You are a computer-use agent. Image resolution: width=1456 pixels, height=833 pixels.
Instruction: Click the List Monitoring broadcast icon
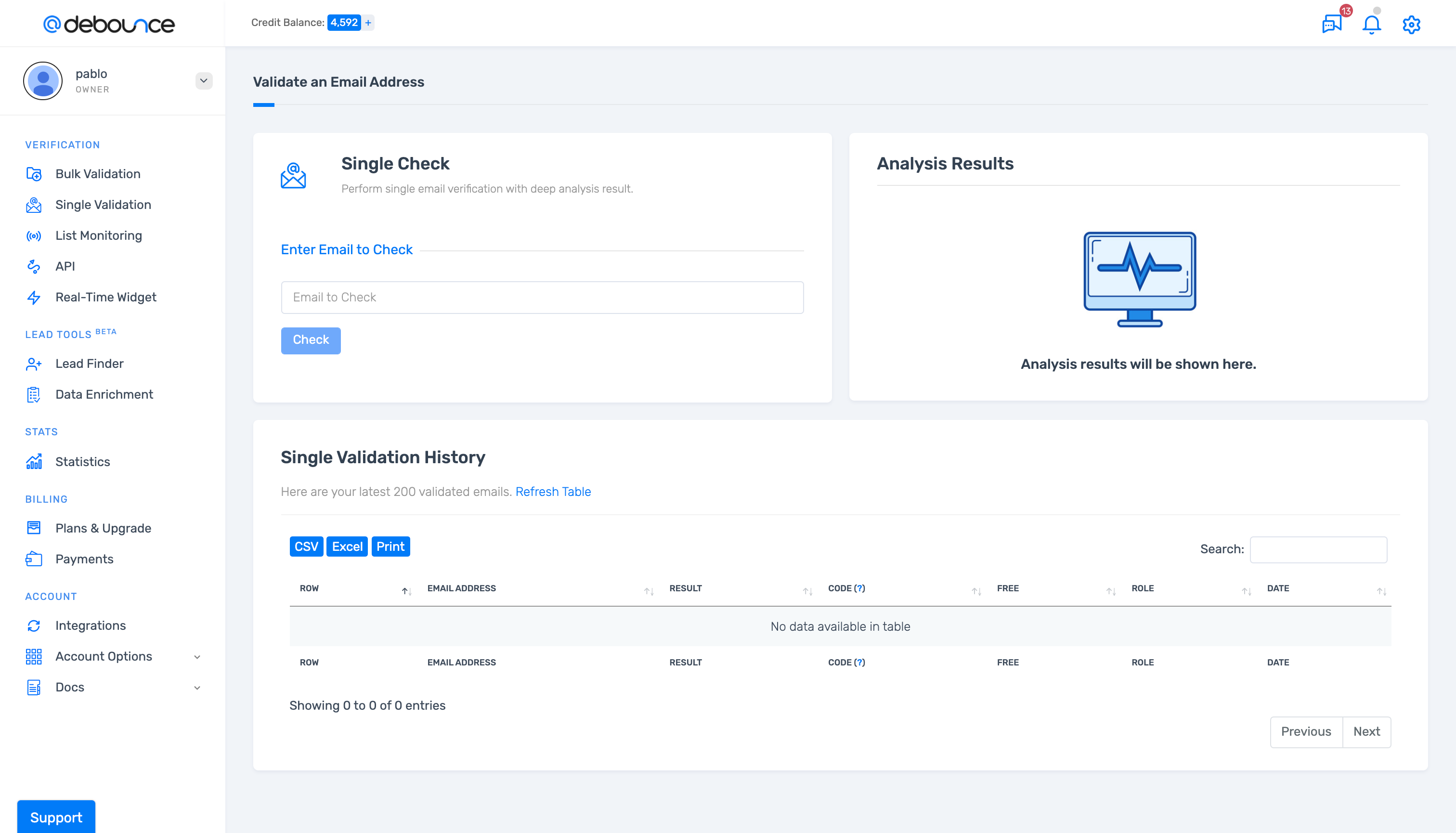coord(34,236)
